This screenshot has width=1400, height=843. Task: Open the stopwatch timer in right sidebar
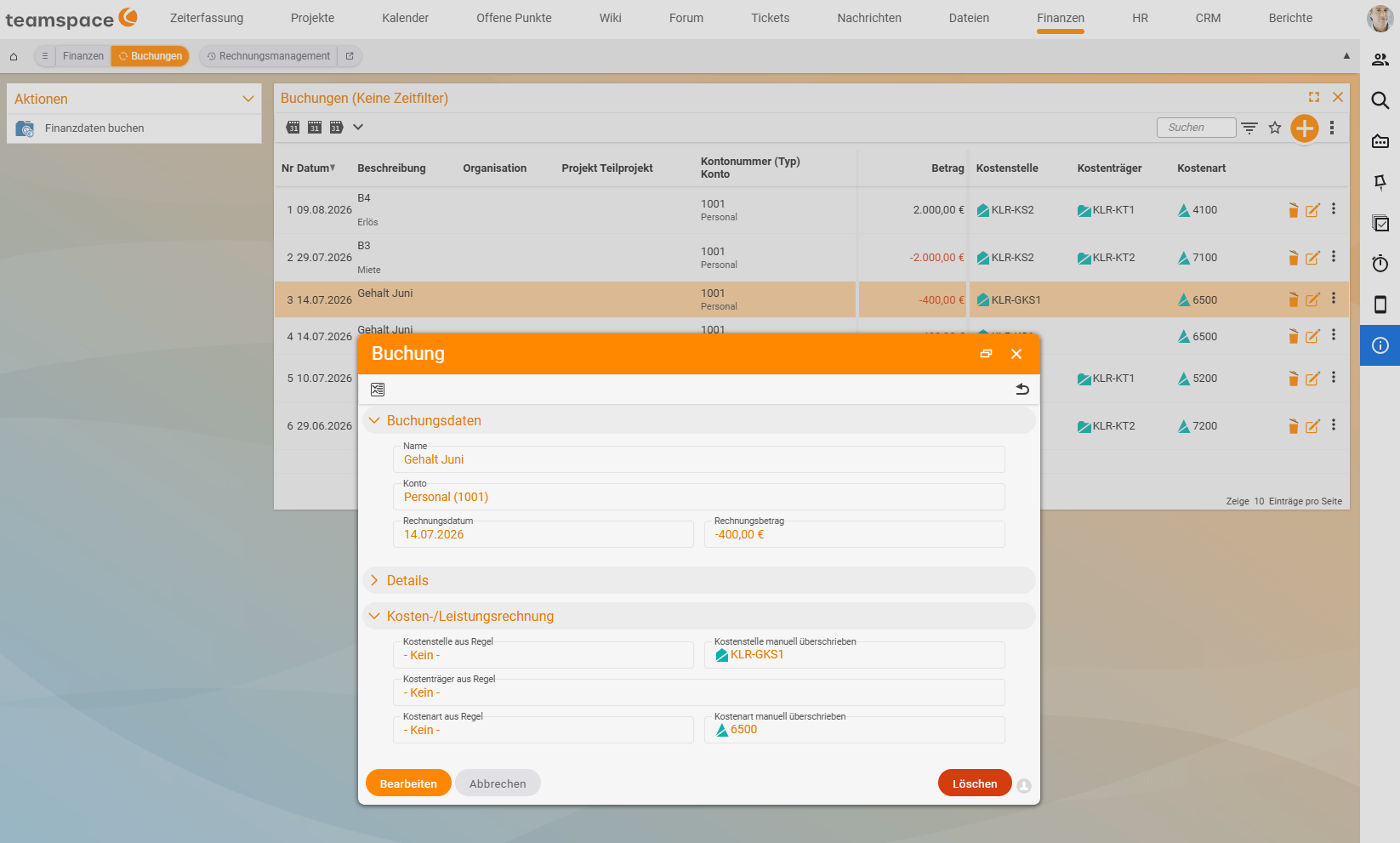point(1380,264)
